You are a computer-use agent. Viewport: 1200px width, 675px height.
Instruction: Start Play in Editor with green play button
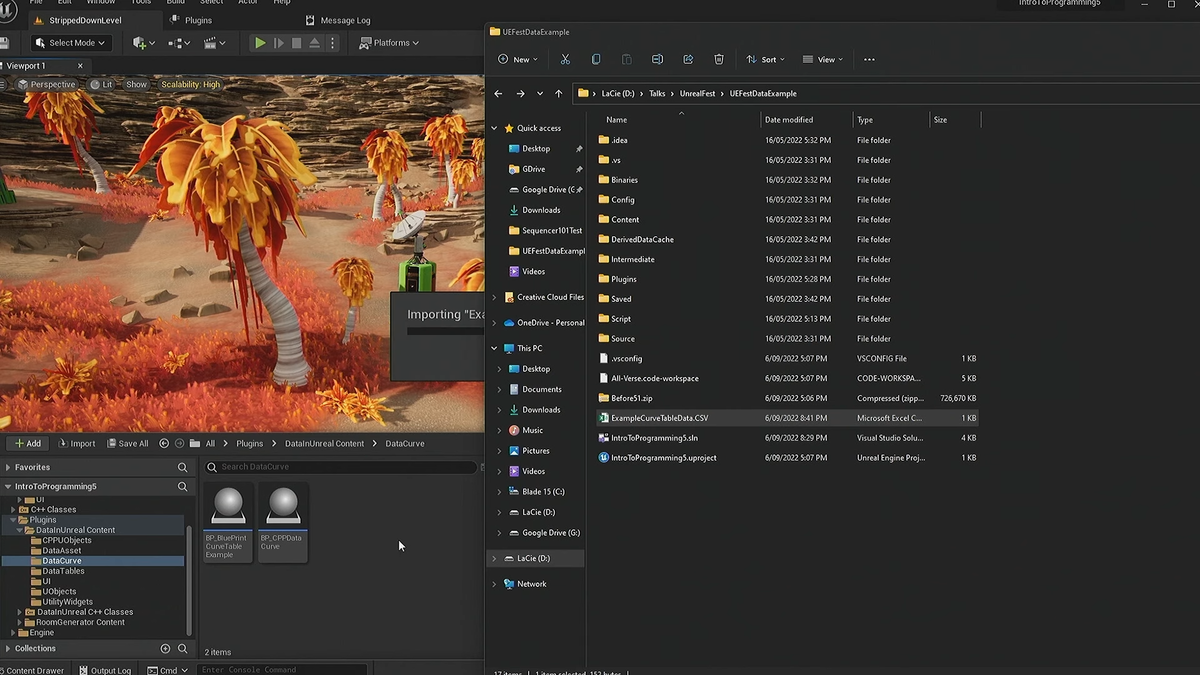point(260,43)
